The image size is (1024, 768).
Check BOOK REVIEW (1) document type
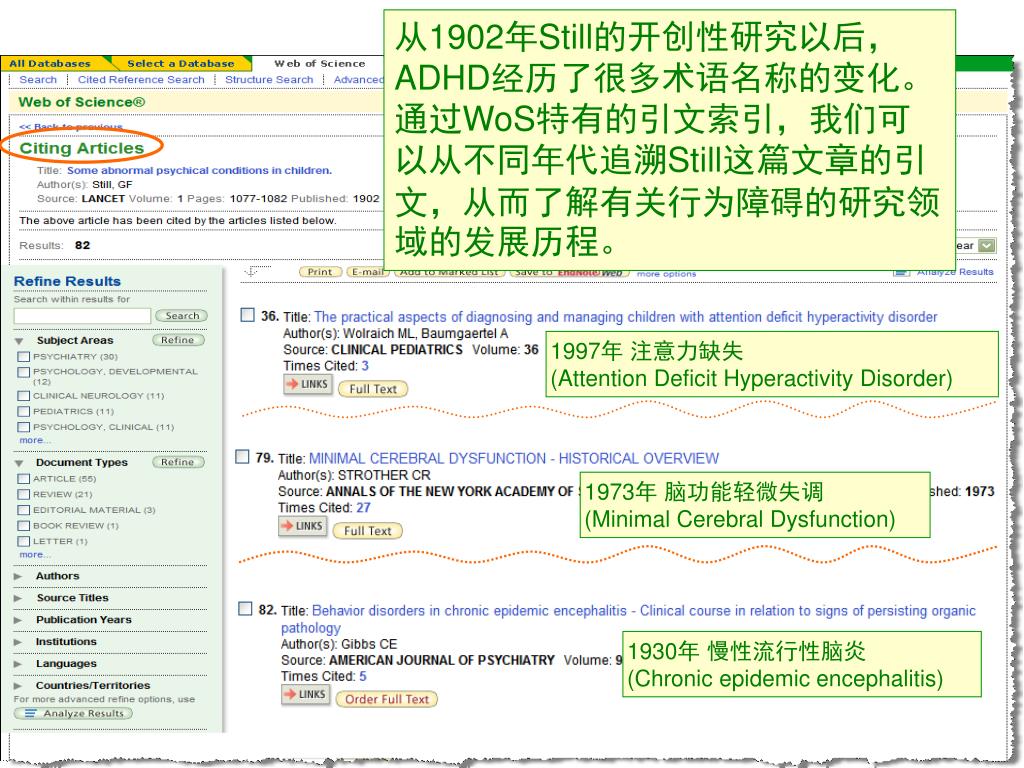[x=24, y=526]
